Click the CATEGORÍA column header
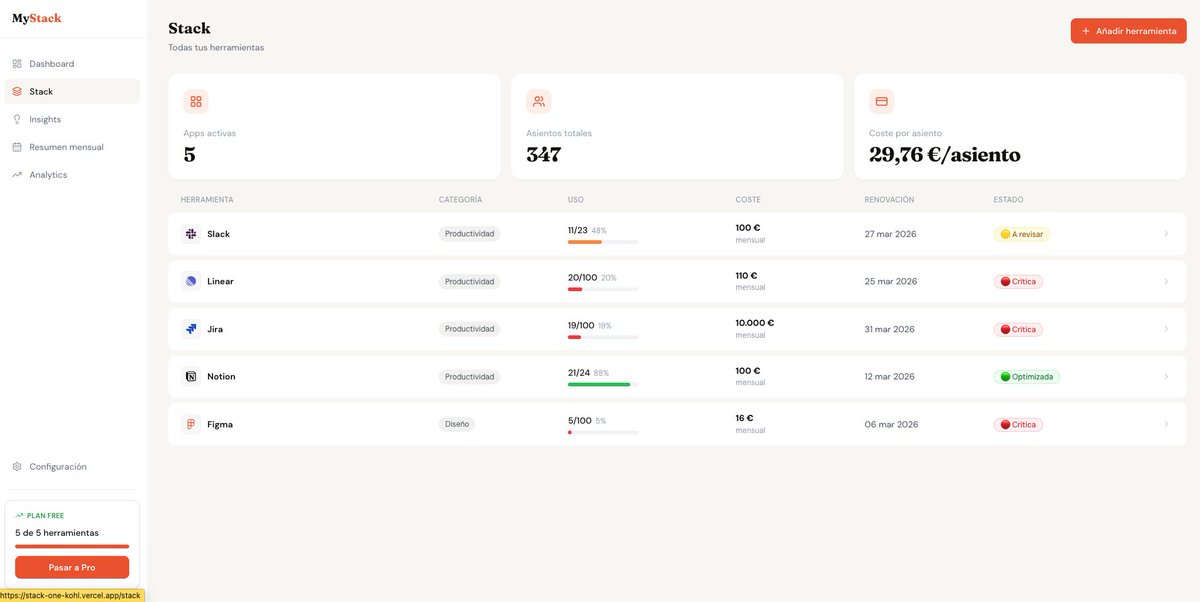The height and width of the screenshot is (602, 1200). pos(461,200)
